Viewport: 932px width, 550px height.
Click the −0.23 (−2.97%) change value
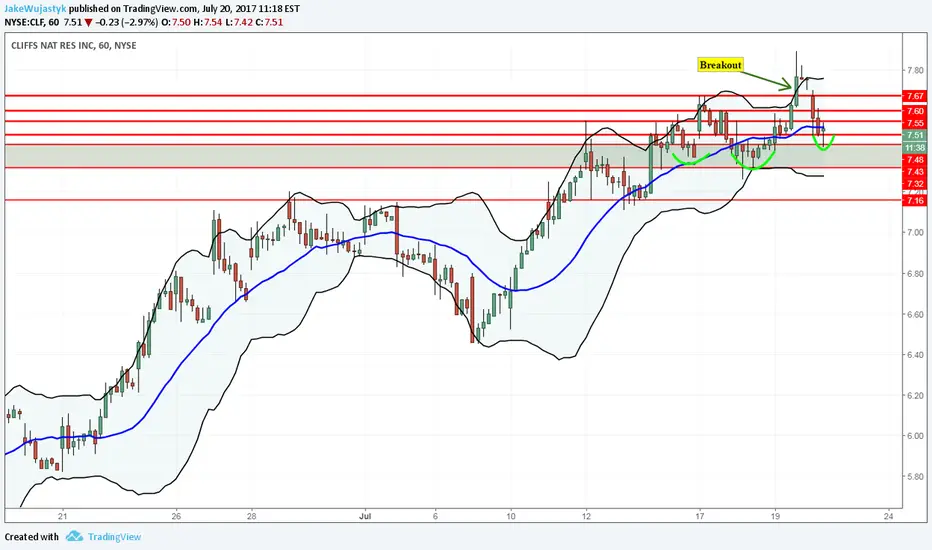click(127, 23)
